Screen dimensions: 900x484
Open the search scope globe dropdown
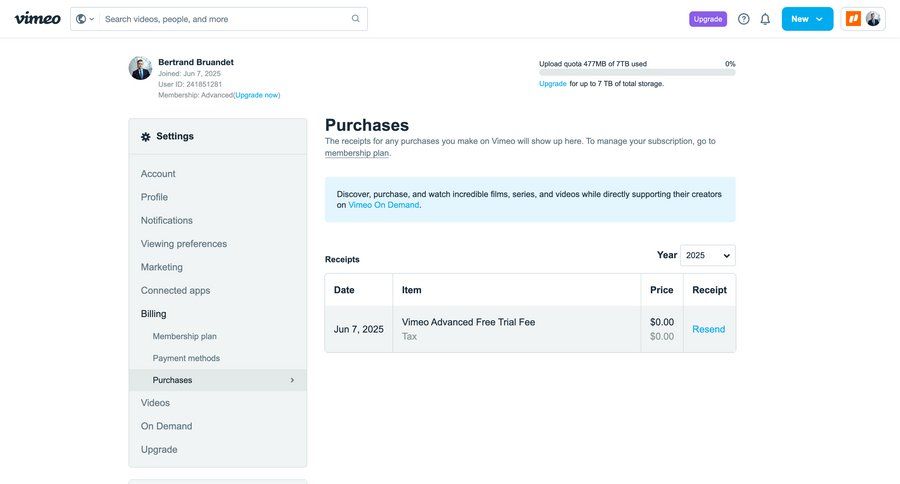pos(85,19)
